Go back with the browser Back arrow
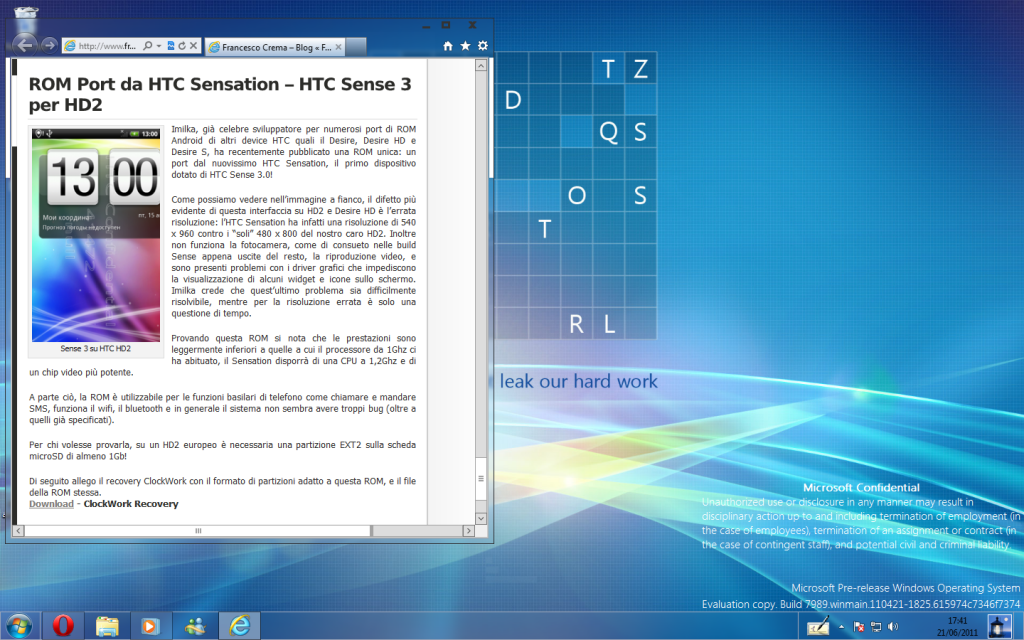Viewport: 1024px width, 640px height. coord(25,45)
